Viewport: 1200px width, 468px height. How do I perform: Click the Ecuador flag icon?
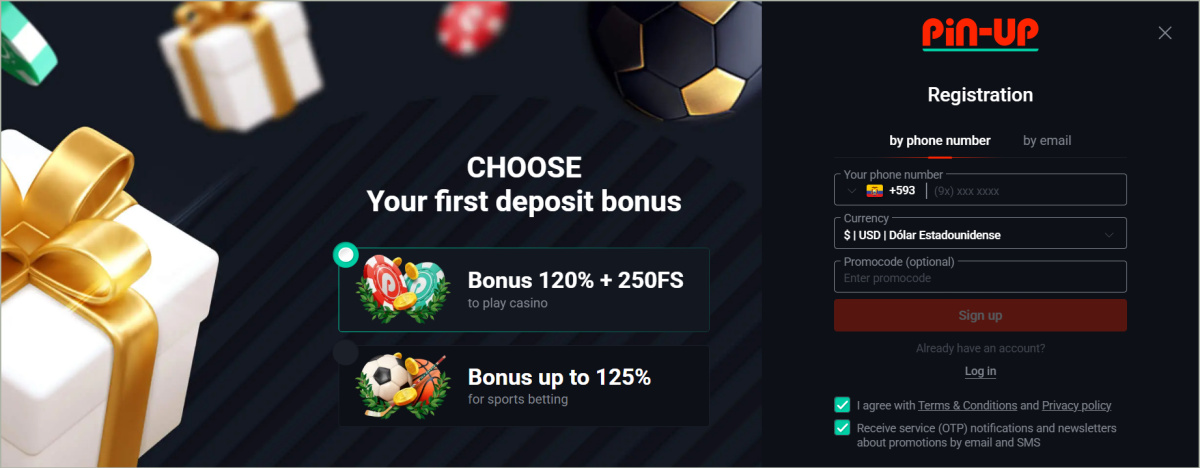(x=875, y=190)
